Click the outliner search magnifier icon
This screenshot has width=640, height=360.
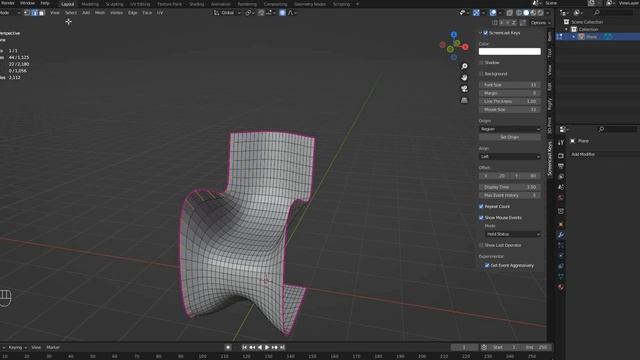(x=597, y=13)
